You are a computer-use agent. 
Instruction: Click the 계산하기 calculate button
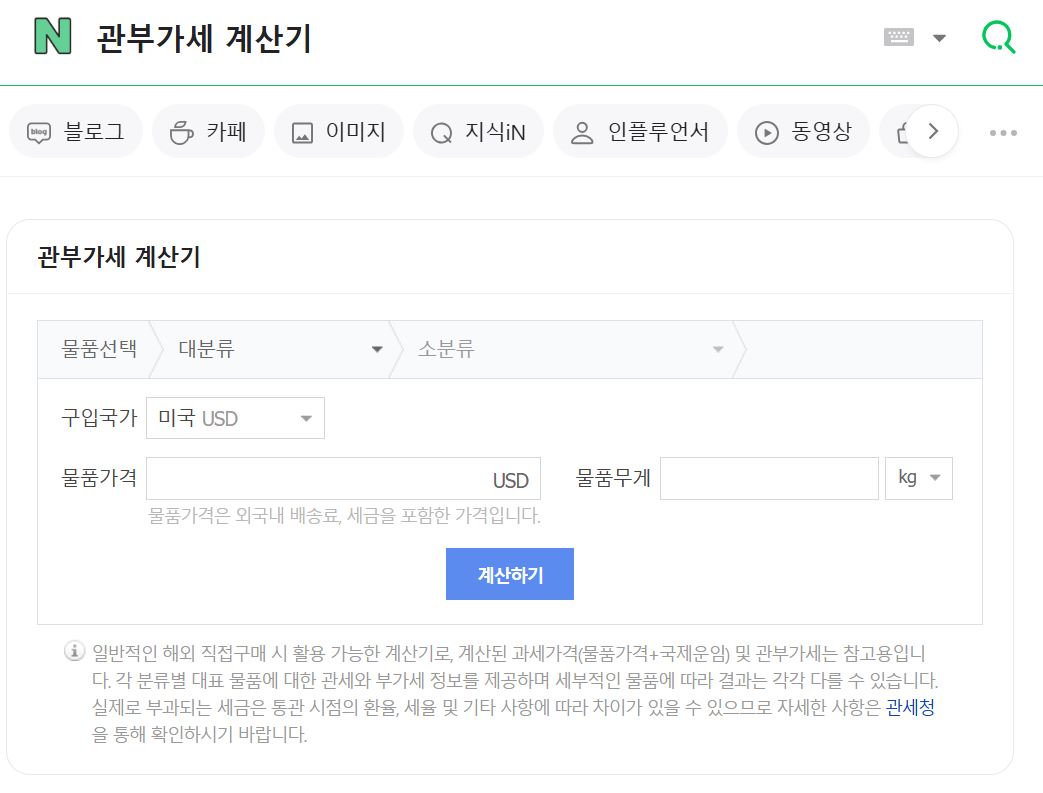[510, 573]
